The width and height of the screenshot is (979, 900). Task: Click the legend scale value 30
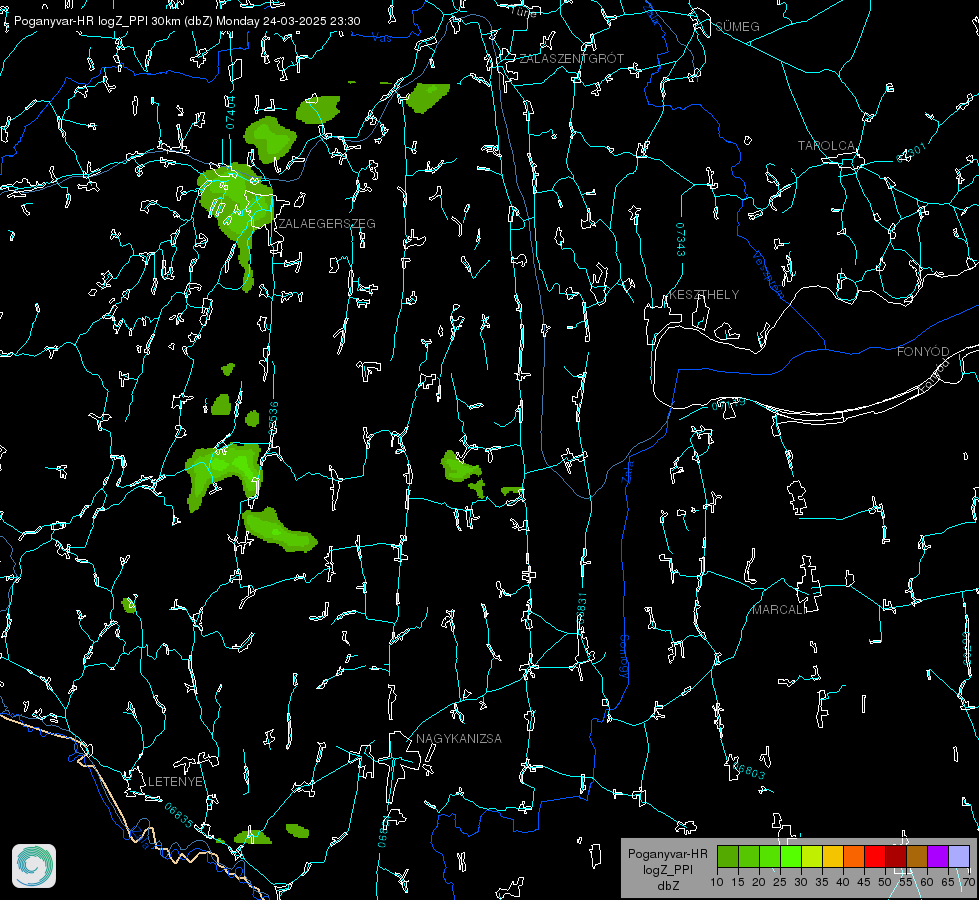[801, 883]
